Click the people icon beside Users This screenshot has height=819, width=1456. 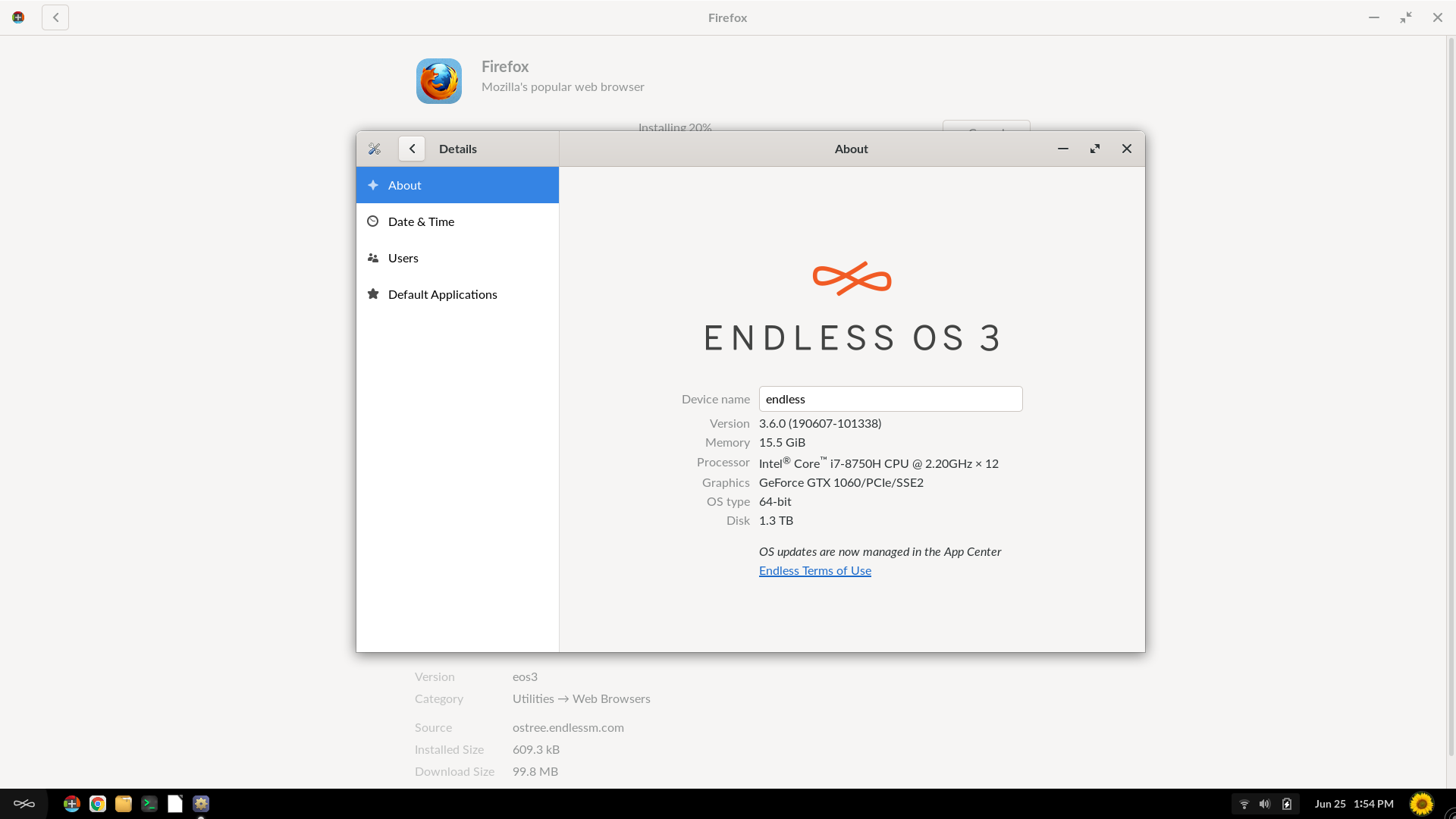(372, 258)
